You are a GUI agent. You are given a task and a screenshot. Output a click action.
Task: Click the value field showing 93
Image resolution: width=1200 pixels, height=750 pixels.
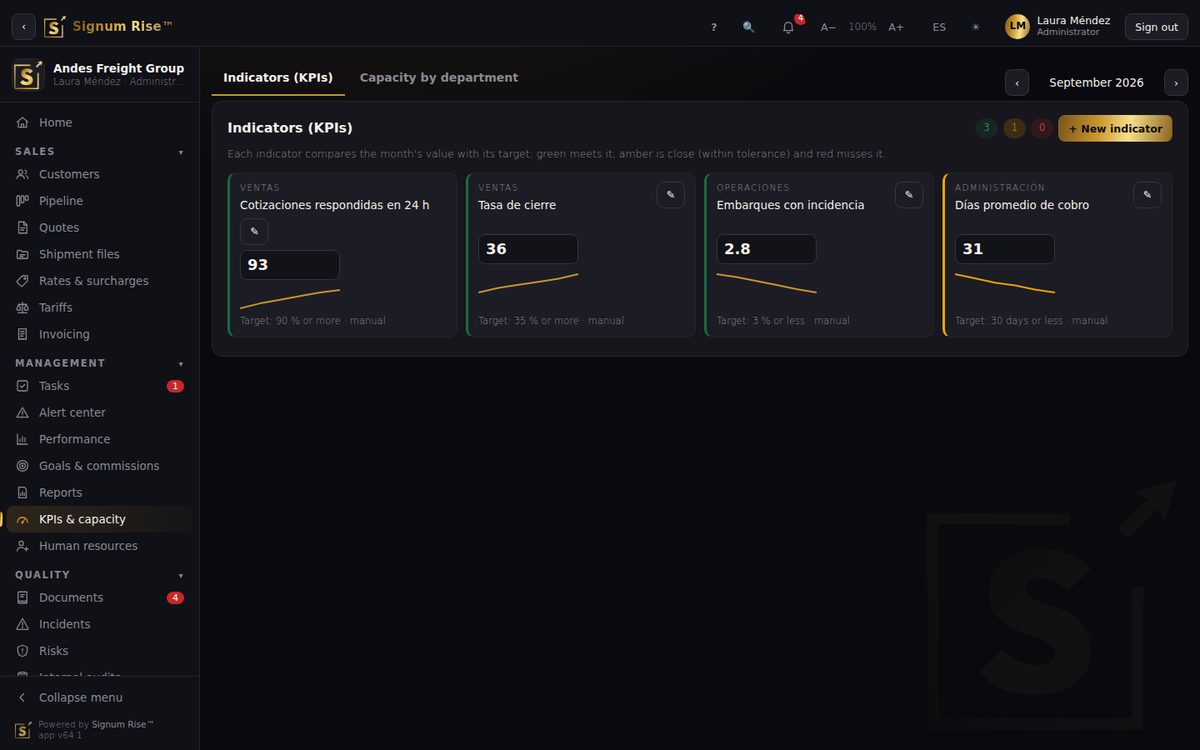click(x=290, y=265)
